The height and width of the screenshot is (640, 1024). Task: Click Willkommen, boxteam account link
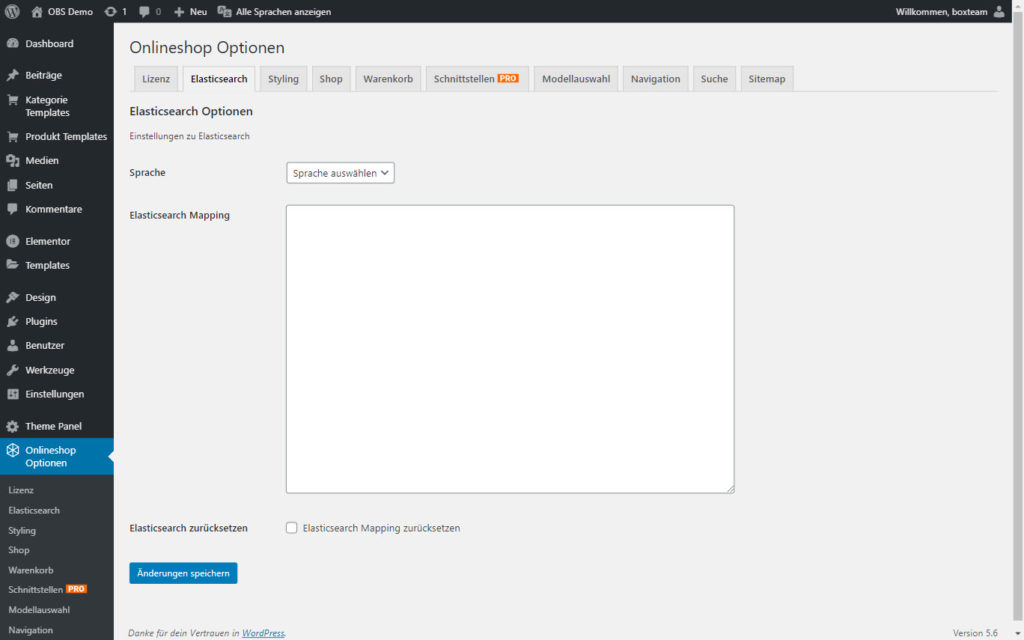coord(951,12)
